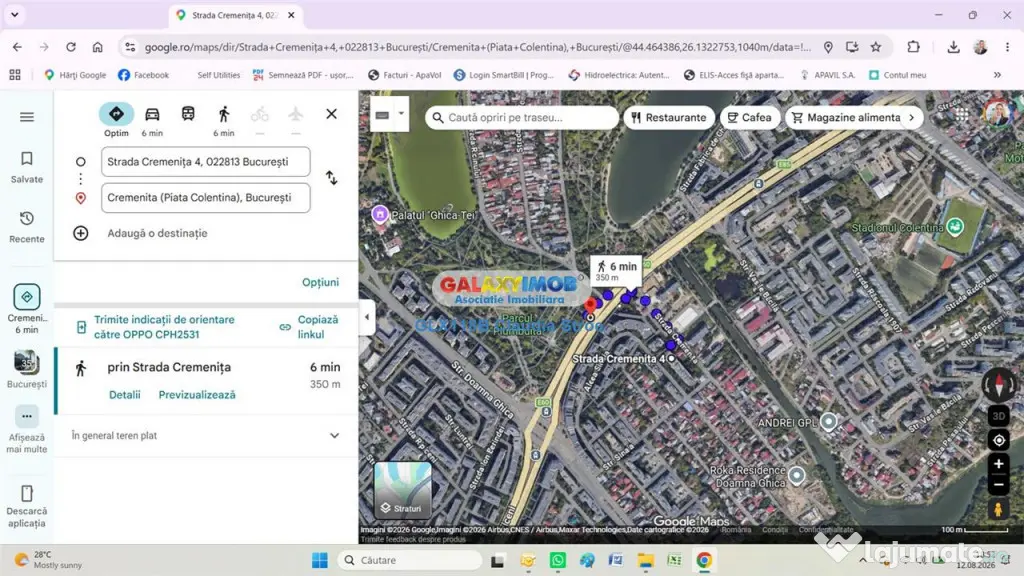This screenshot has width=1024, height=576.
Task: Filter by Restaurante chip
Action: tap(669, 118)
